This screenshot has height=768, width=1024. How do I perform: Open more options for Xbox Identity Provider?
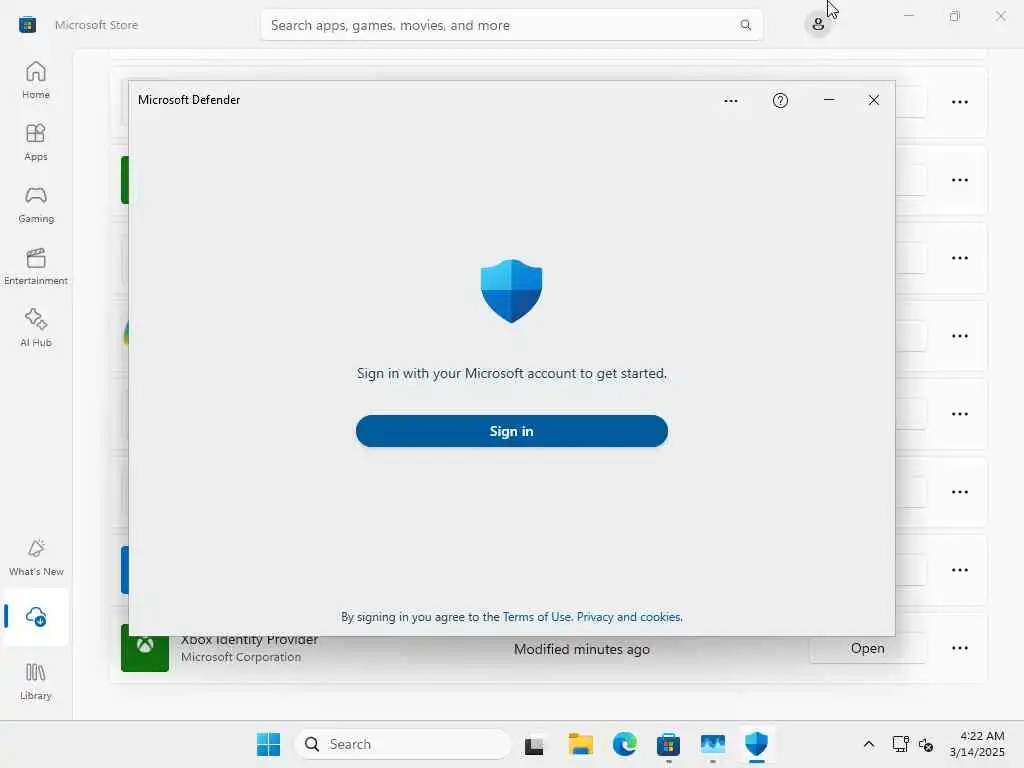[x=959, y=648]
